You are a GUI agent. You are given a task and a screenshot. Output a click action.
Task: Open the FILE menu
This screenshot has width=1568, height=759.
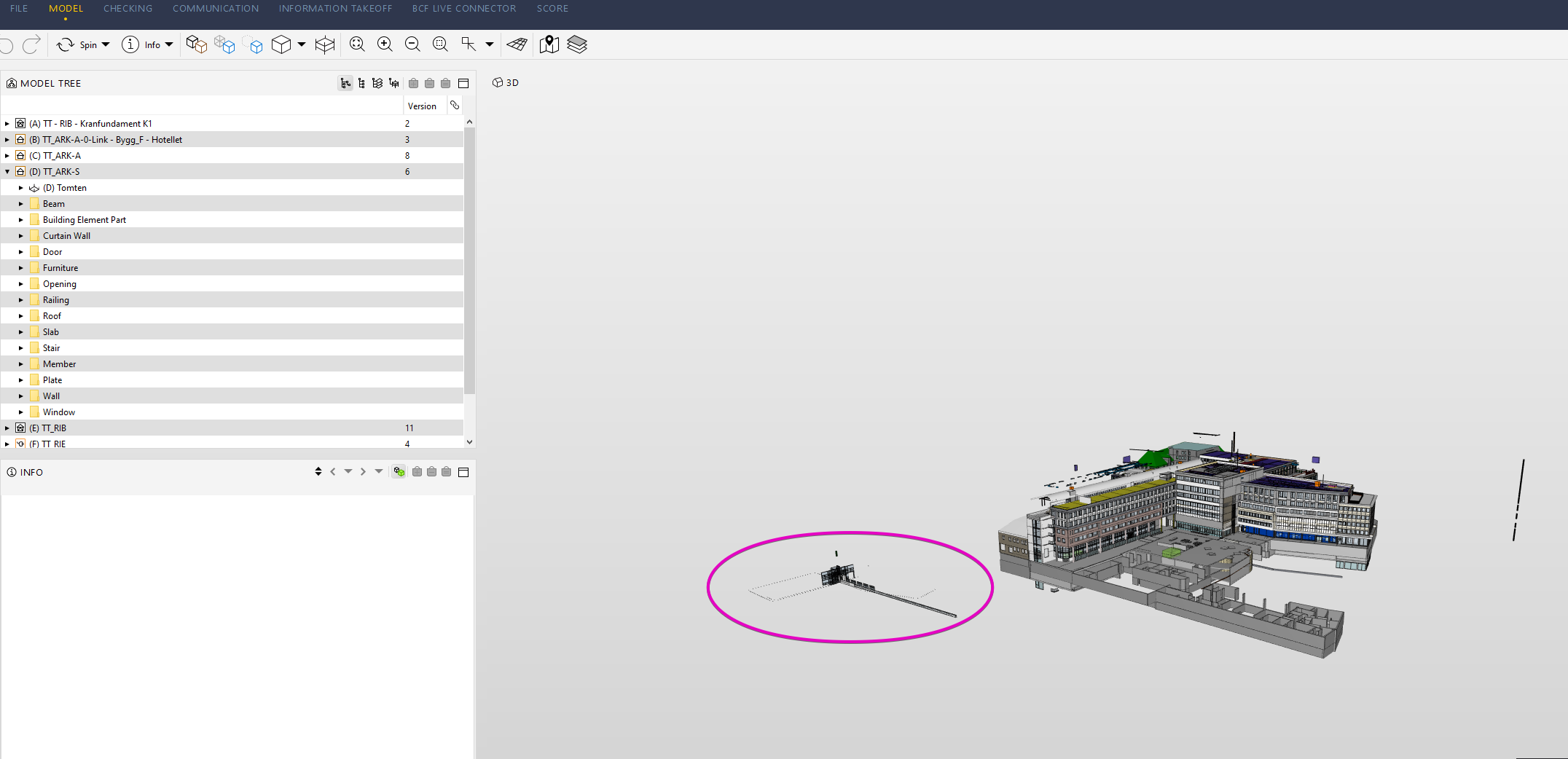[19, 9]
